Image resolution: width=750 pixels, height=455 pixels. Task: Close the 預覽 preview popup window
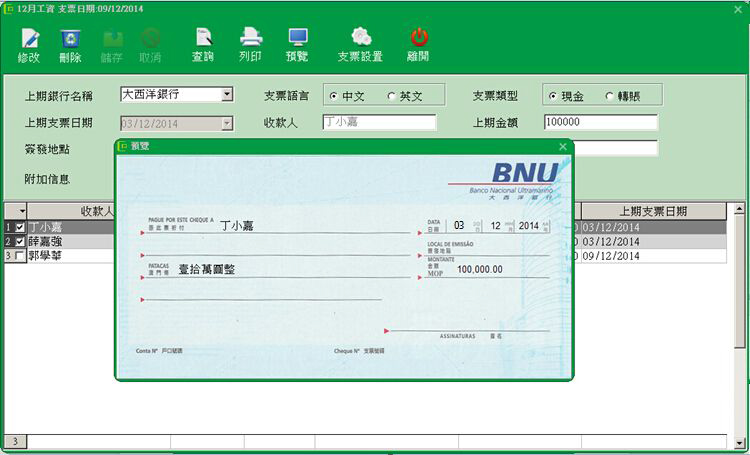pos(562,147)
